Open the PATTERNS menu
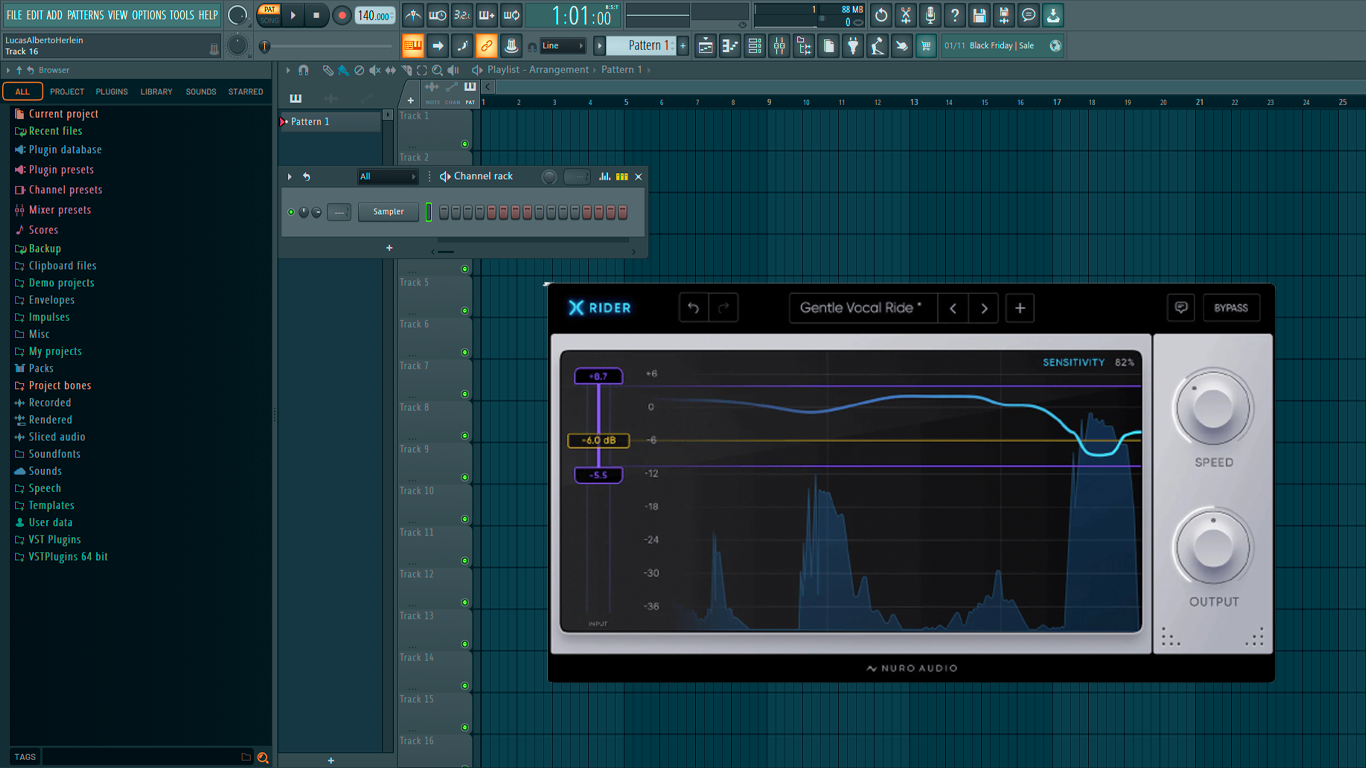 (x=85, y=15)
